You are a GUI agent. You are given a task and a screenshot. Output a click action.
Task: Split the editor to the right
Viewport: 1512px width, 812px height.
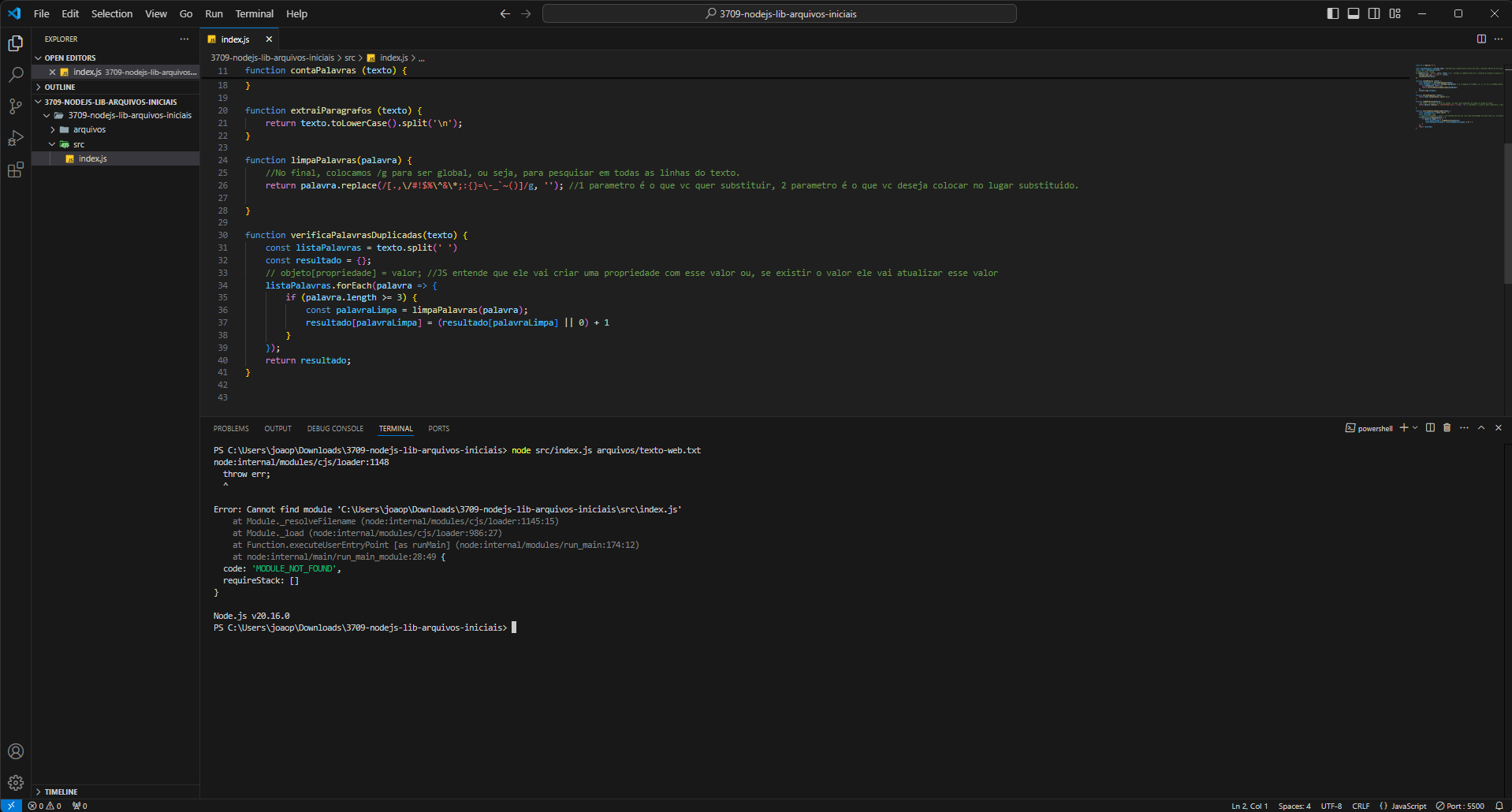[x=1481, y=39]
